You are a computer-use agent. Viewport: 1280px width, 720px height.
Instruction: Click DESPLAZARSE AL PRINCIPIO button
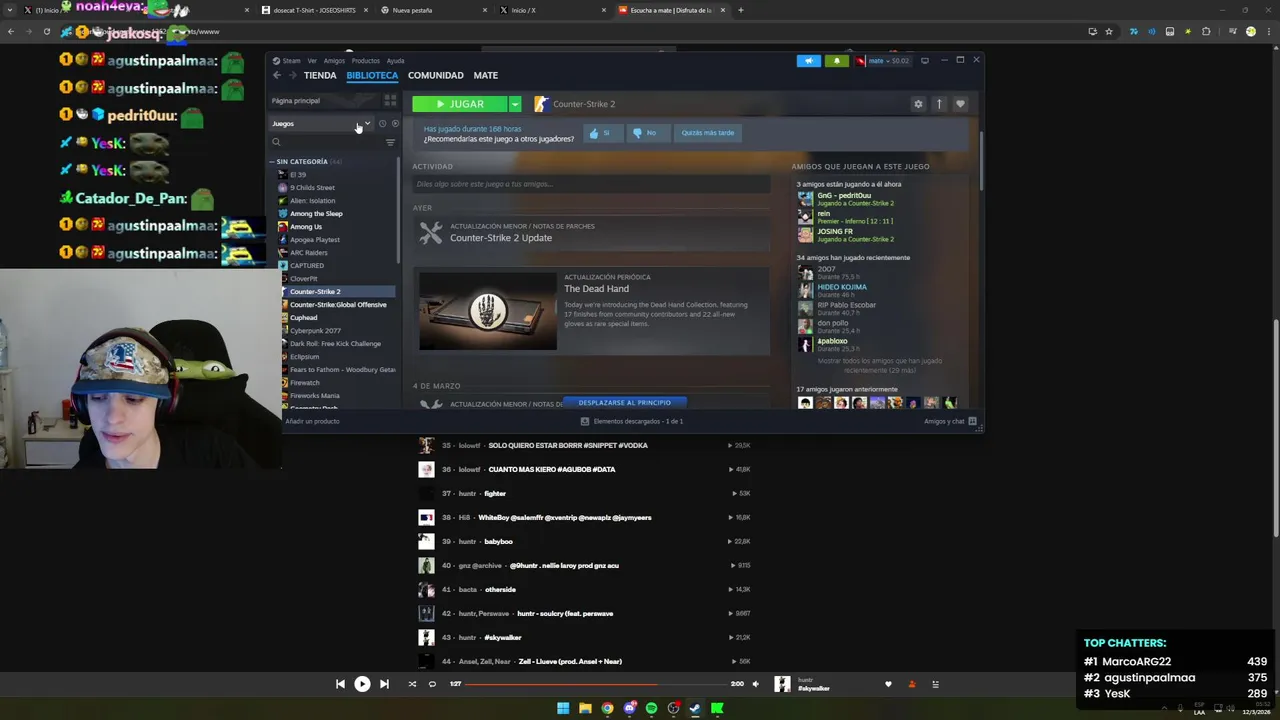pos(624,402)
